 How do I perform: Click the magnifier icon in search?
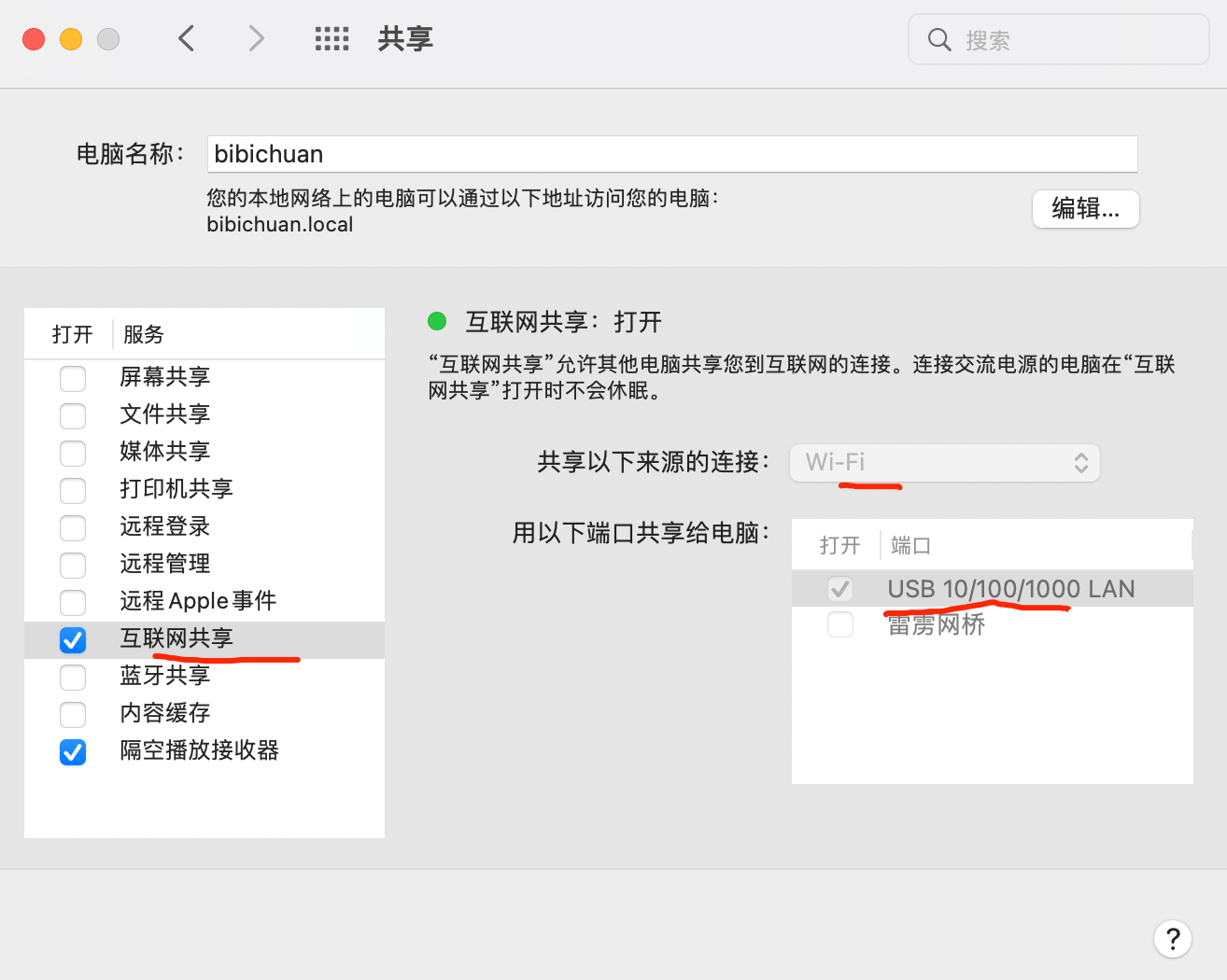[938, 40]
